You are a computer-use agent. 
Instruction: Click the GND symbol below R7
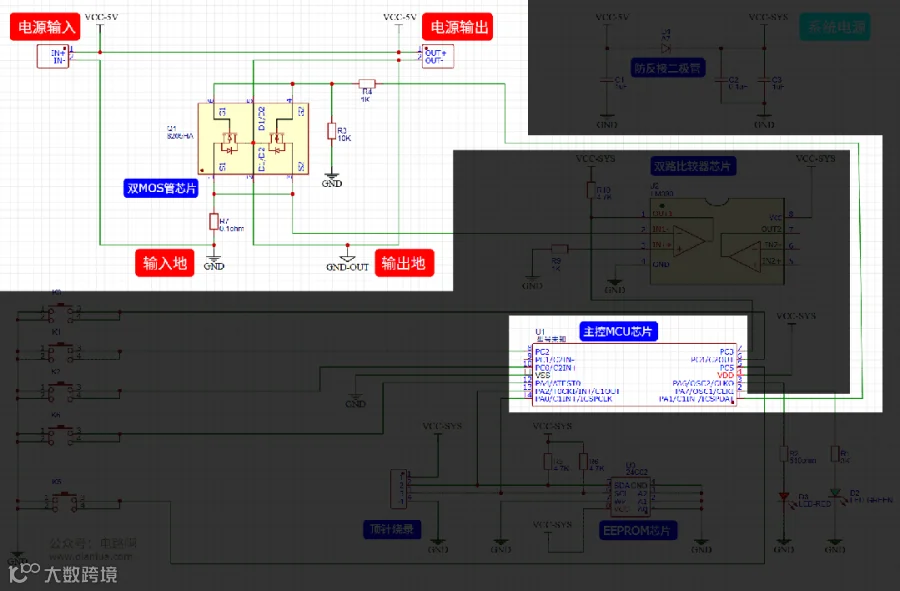(x=214, y=258)
